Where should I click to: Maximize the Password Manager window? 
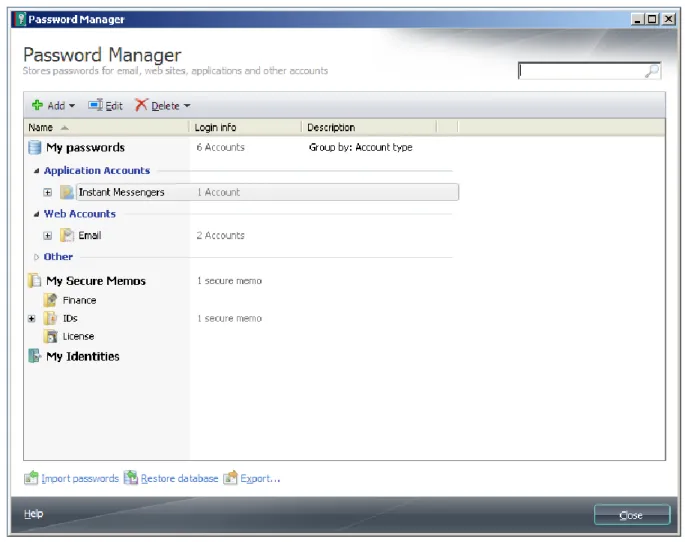[652, 19]
